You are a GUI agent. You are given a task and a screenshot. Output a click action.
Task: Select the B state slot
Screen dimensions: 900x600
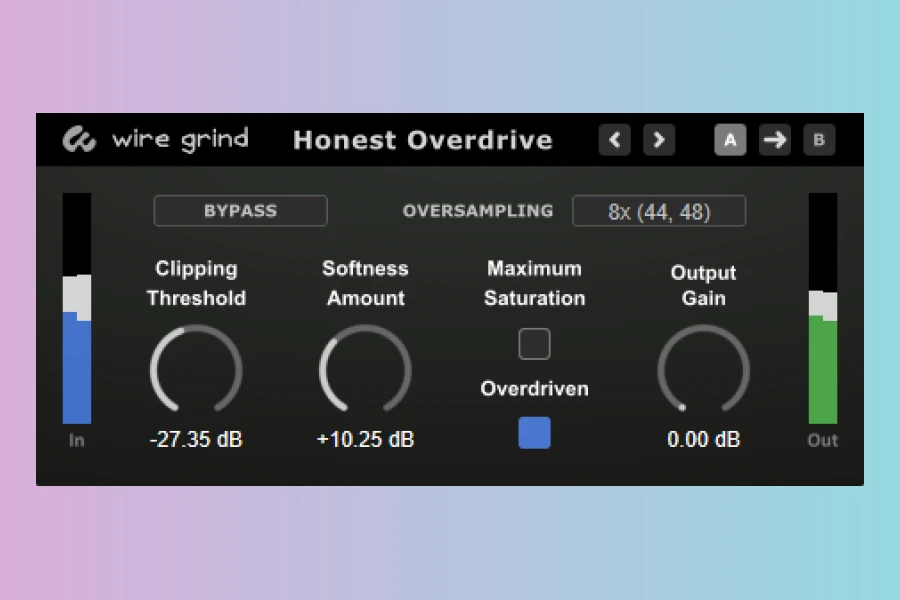coord(819,140)
